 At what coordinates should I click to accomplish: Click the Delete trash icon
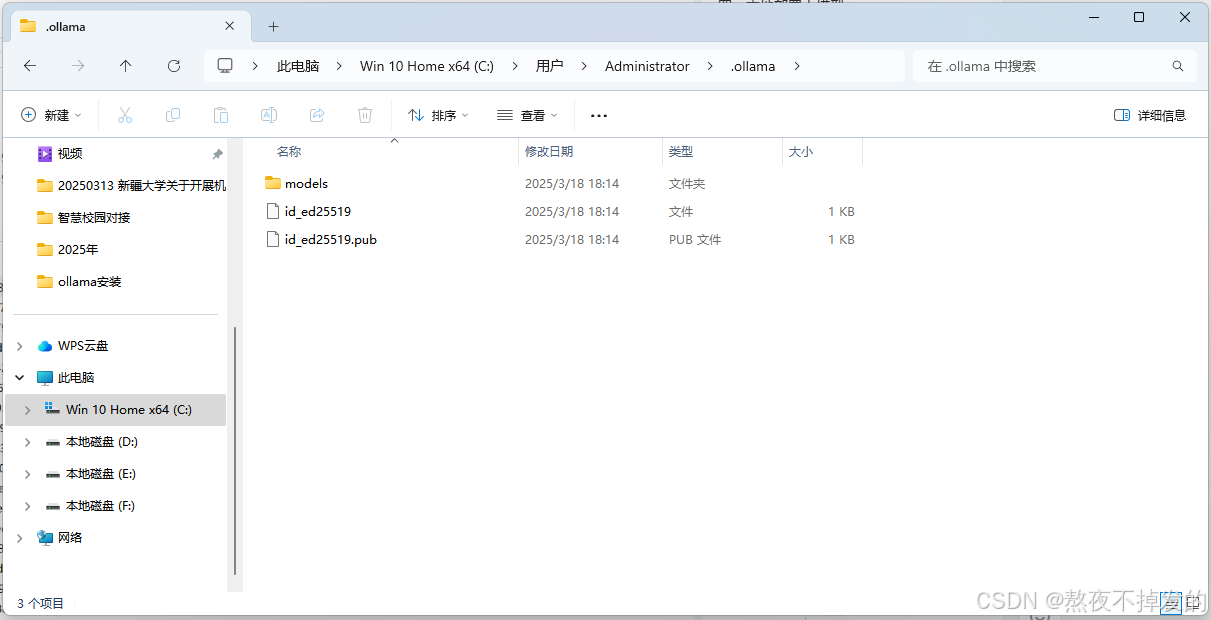[365, 115]
